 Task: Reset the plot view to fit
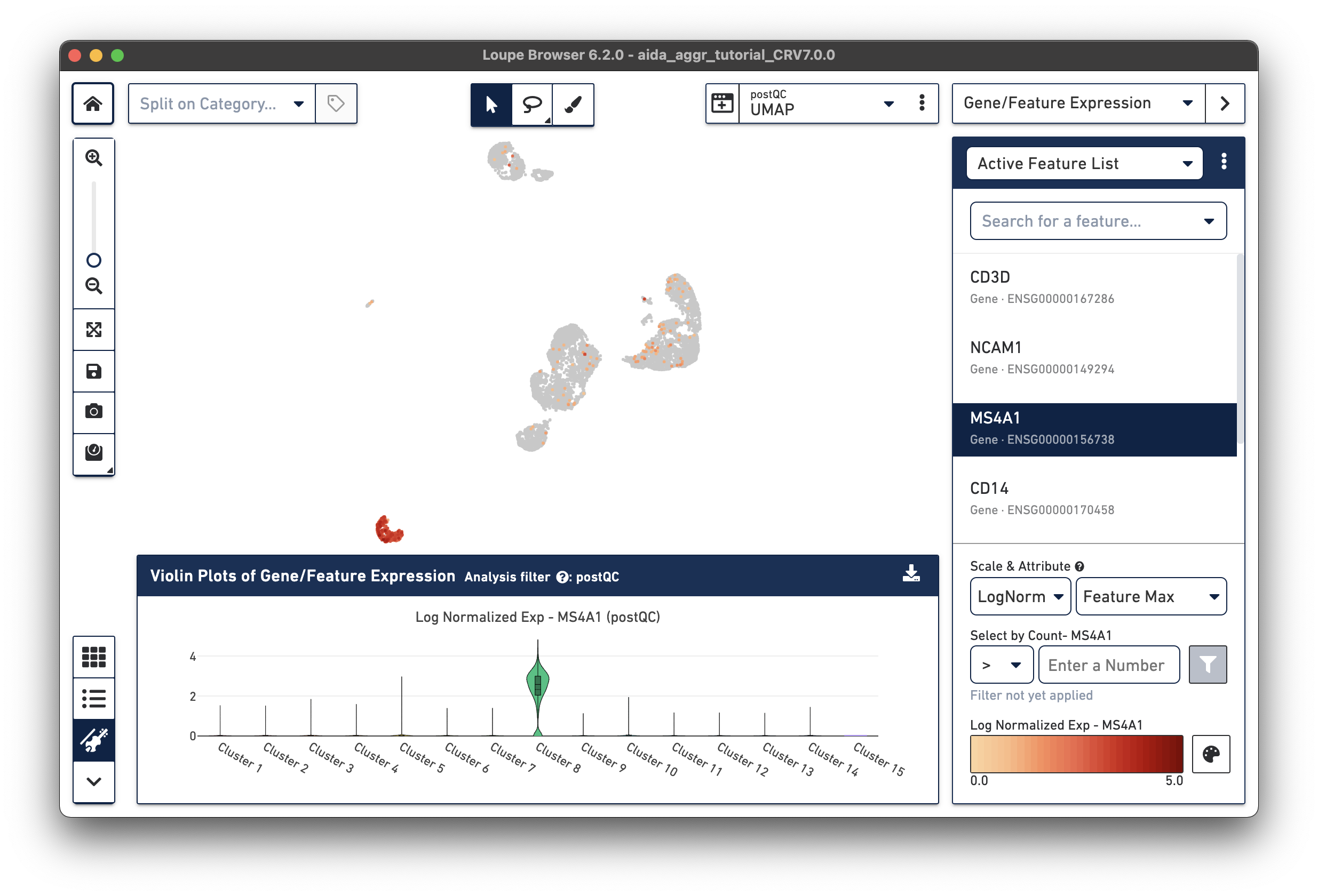[93, 330]
